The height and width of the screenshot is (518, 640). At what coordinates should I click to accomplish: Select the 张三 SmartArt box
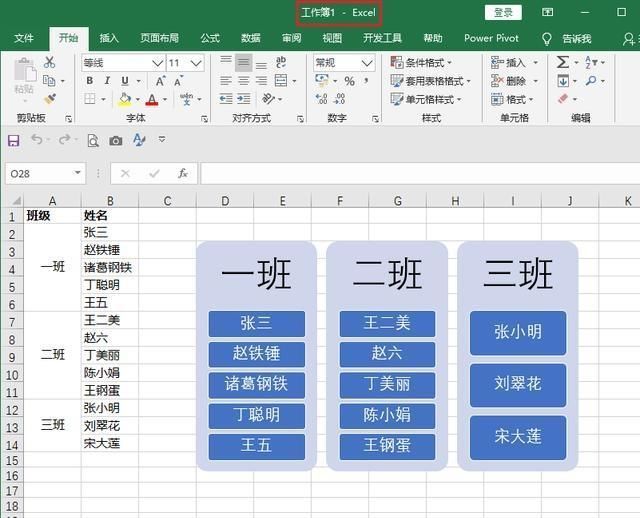click(x=257, y=324)
